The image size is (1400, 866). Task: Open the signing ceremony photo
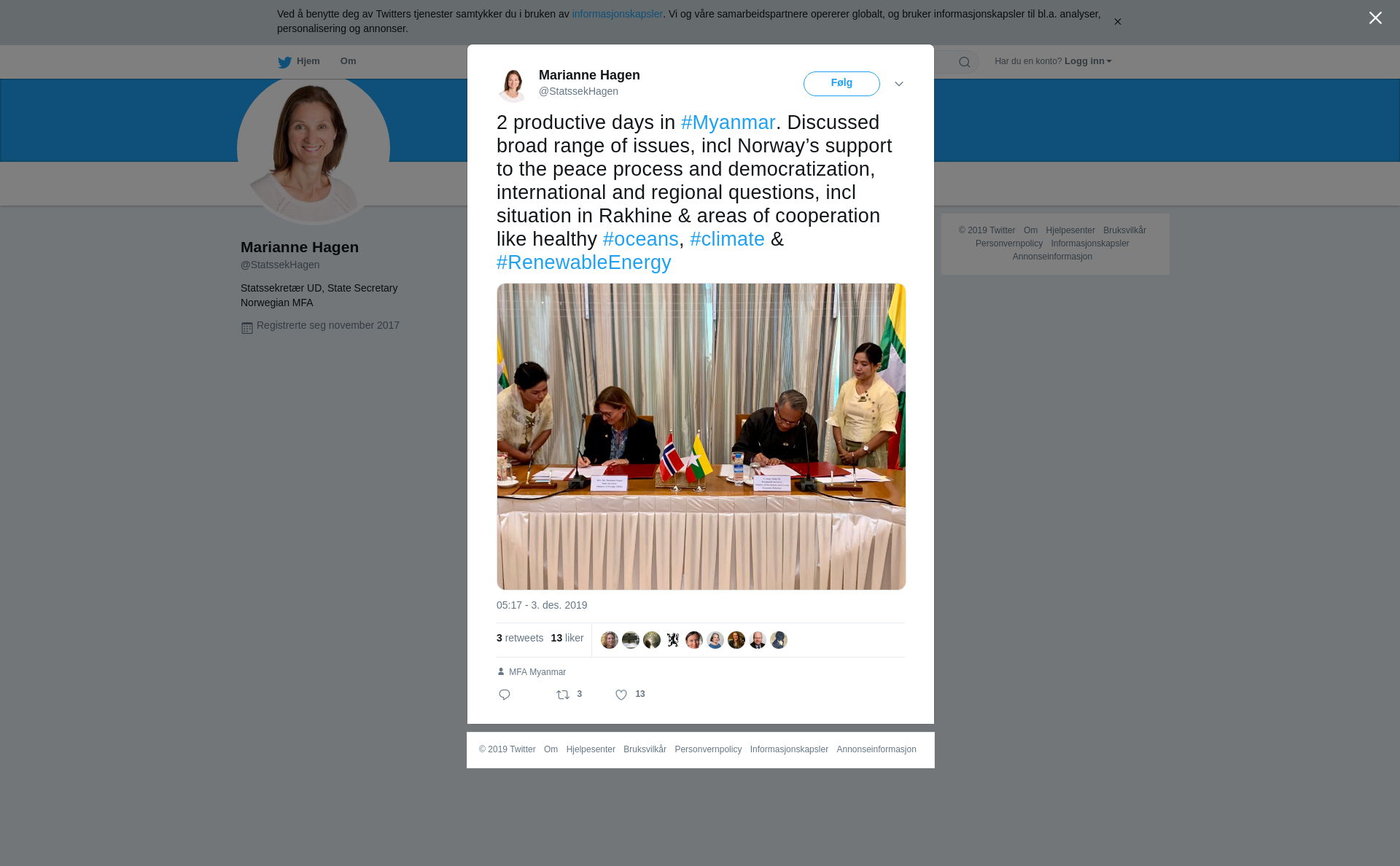coord(701,437)
